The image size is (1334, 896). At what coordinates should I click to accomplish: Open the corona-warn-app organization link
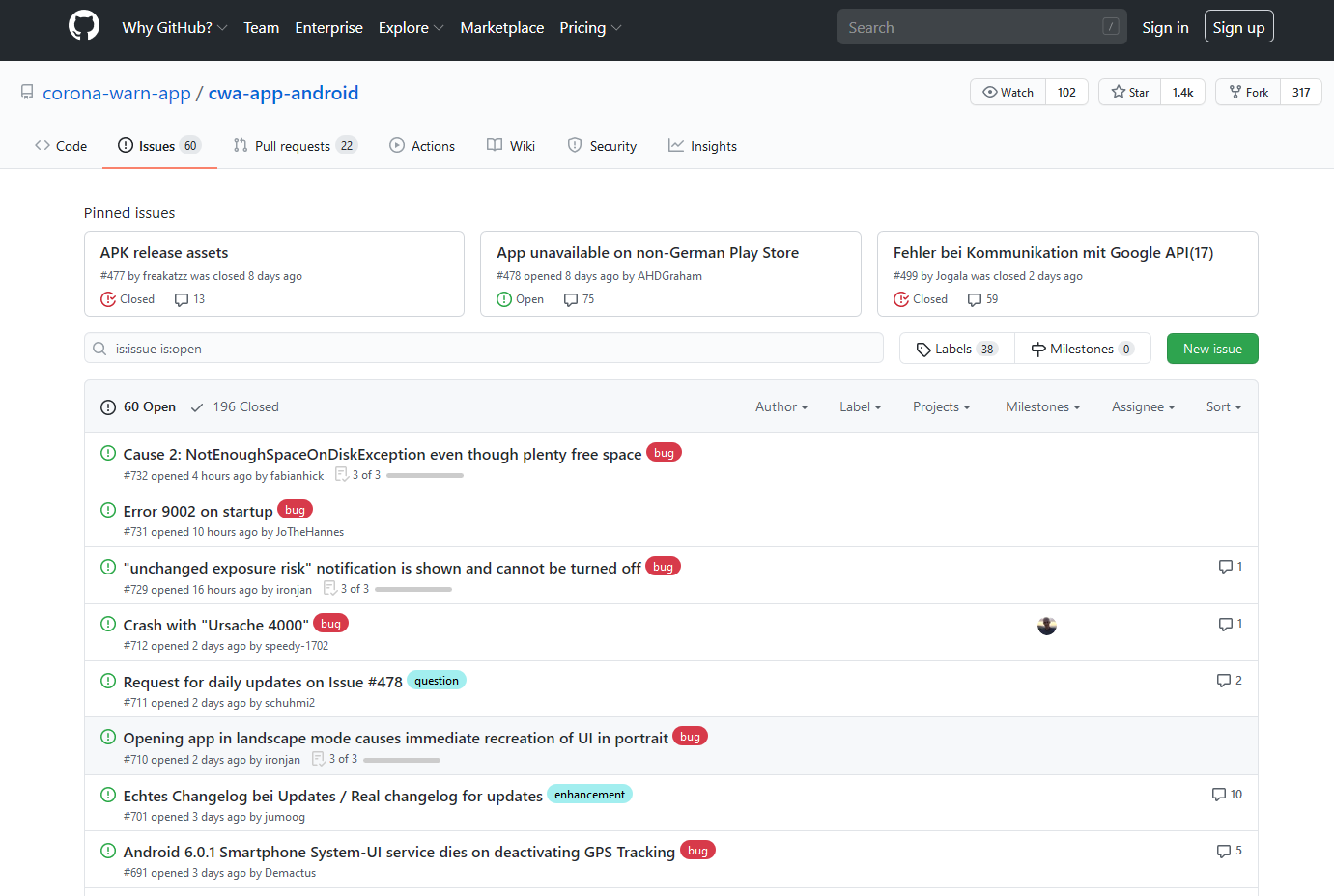117,93
